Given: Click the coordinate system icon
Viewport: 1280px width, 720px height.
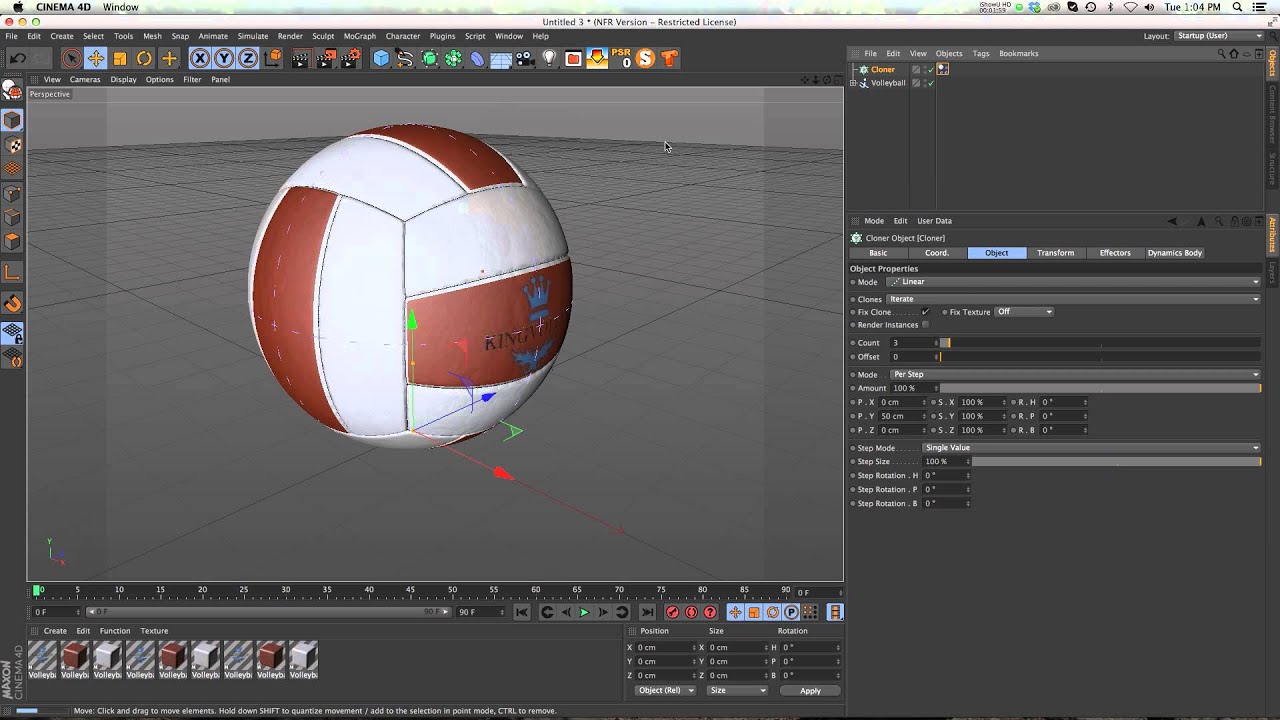Looking at the screenshot, I should pos(273,59).
